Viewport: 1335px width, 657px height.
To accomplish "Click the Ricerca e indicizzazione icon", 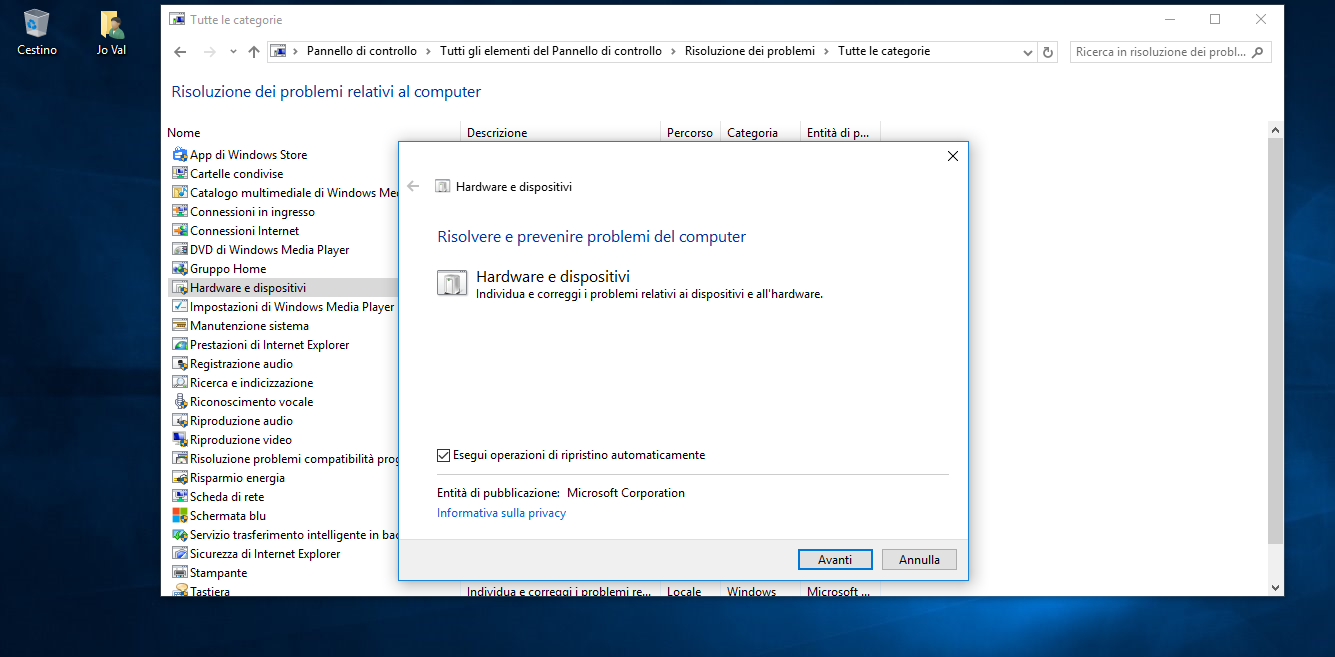I will 180,383.
